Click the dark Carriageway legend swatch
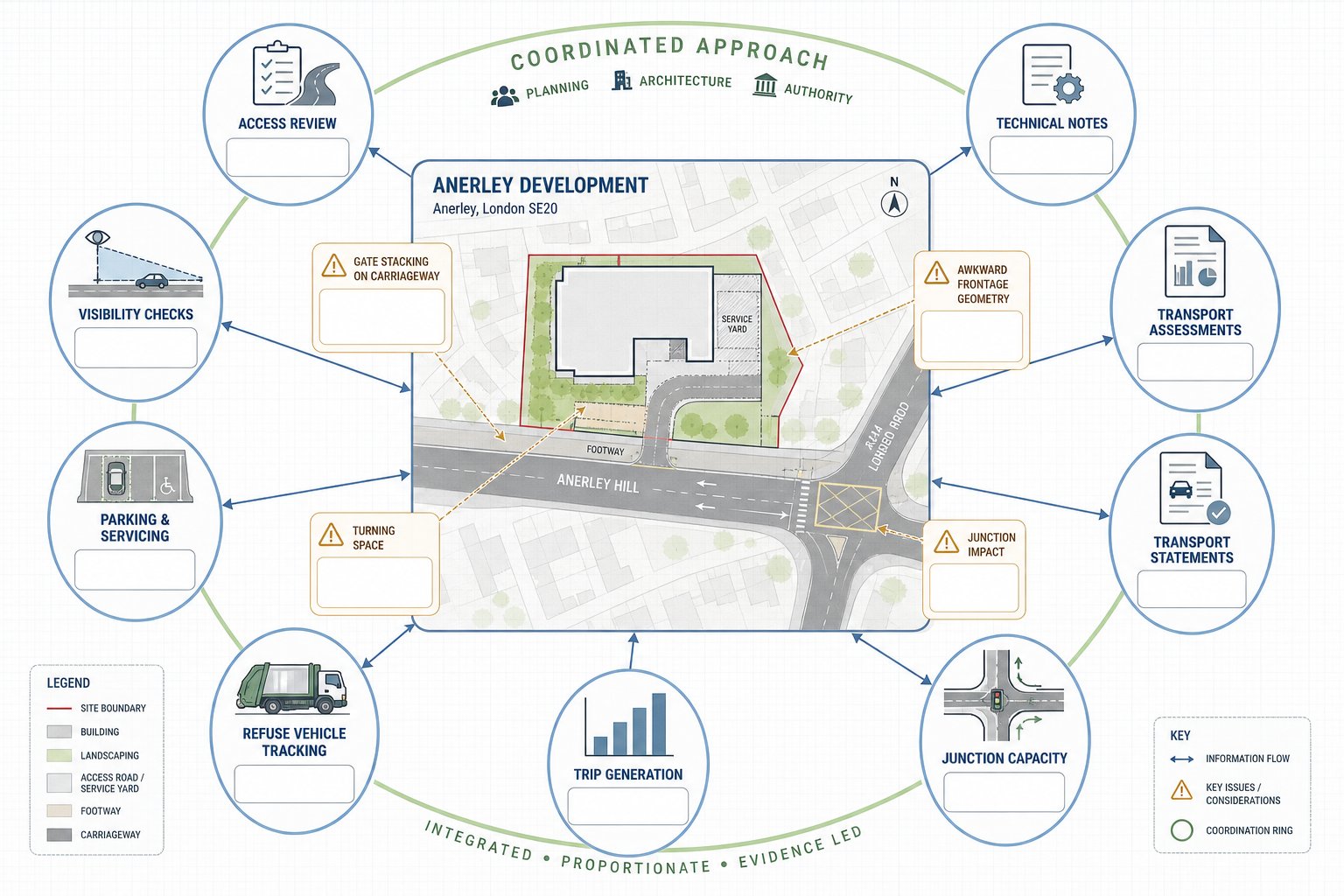Image resolution: width=1344 pixels, height=896 pixels. pyautogui.click(x=59, y=835)
